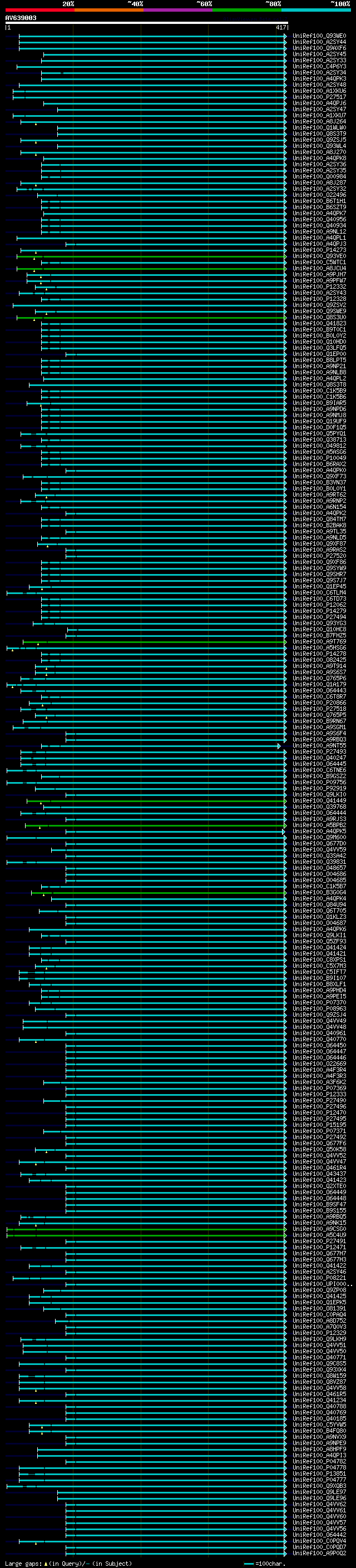
Task: Click the purple ~60% identity legend bar
Action: coord(179,10)
